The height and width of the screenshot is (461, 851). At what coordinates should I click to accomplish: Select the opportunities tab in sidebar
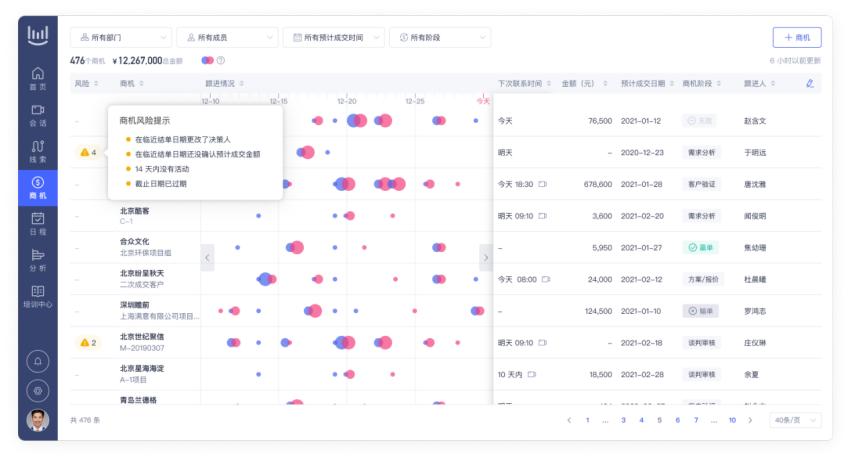pyautogui.click(x=37, y=188)
